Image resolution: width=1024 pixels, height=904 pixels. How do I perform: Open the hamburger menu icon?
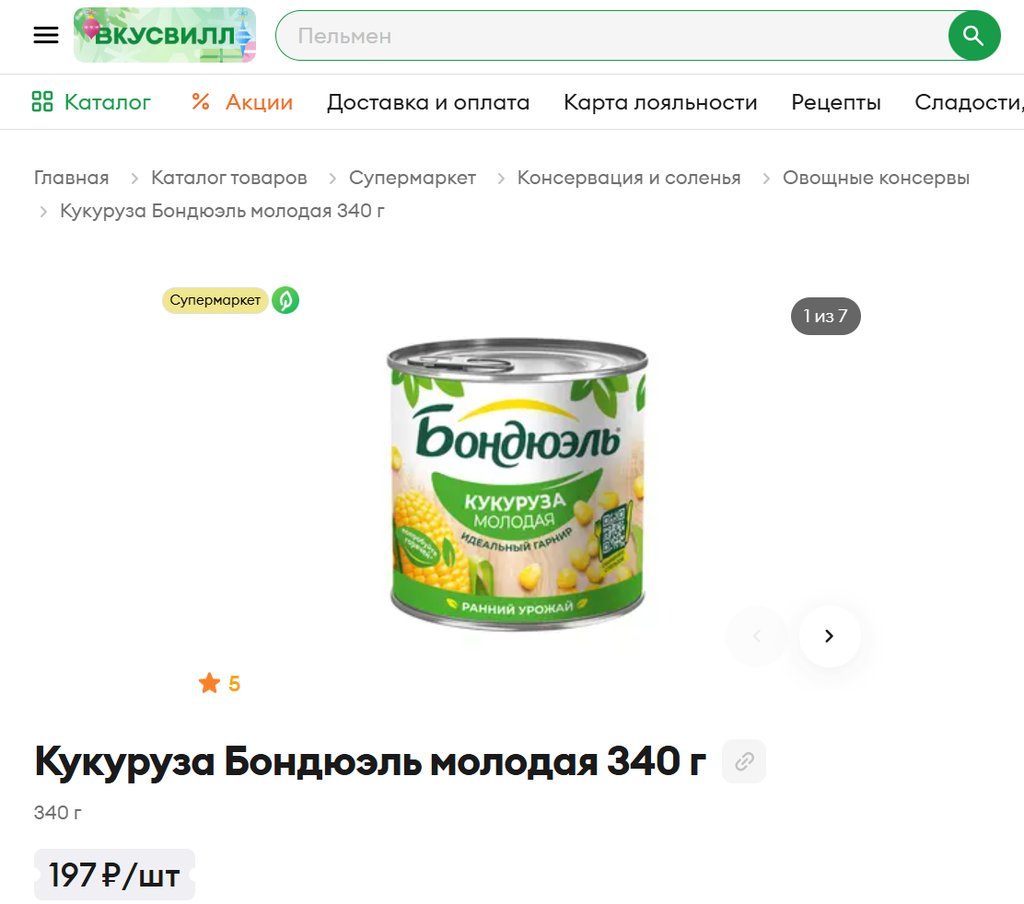coord(46,35)
